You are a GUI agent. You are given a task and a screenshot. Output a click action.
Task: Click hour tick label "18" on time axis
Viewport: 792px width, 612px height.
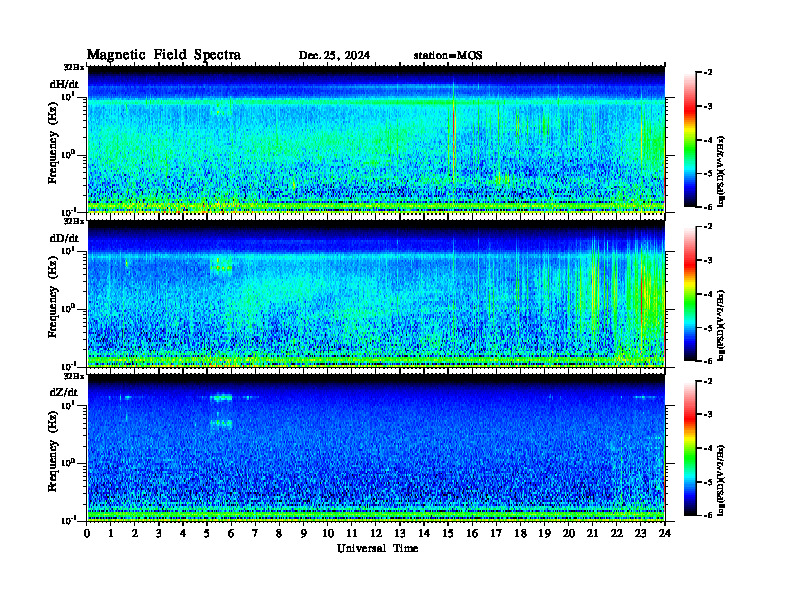(x=520, y=533)
